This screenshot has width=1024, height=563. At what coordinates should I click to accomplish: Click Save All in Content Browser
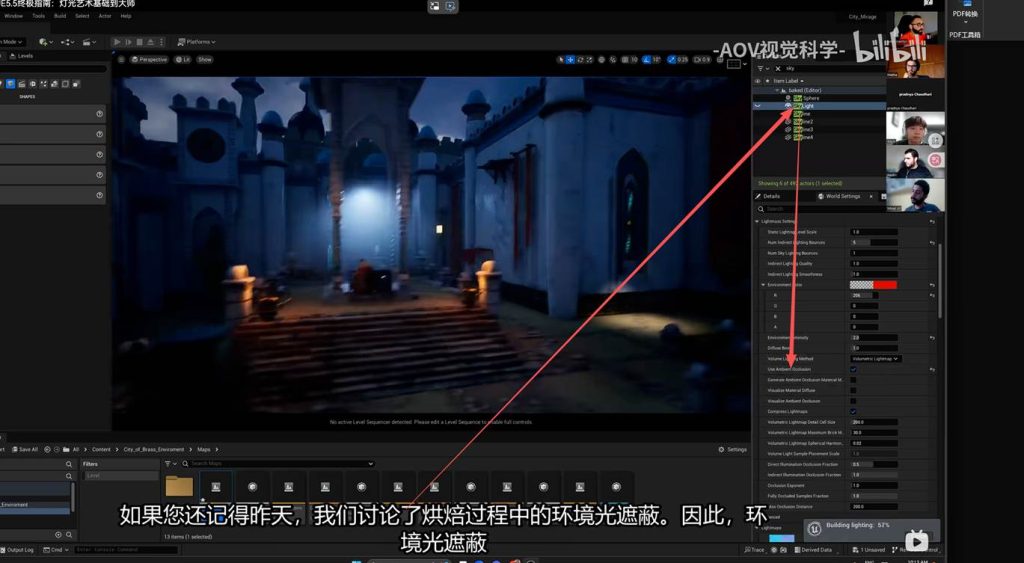tap(25, 449)
